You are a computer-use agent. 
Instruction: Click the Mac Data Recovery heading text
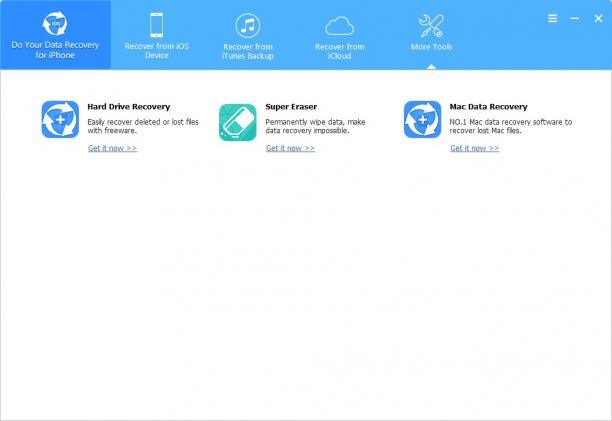tap(488, 107)
